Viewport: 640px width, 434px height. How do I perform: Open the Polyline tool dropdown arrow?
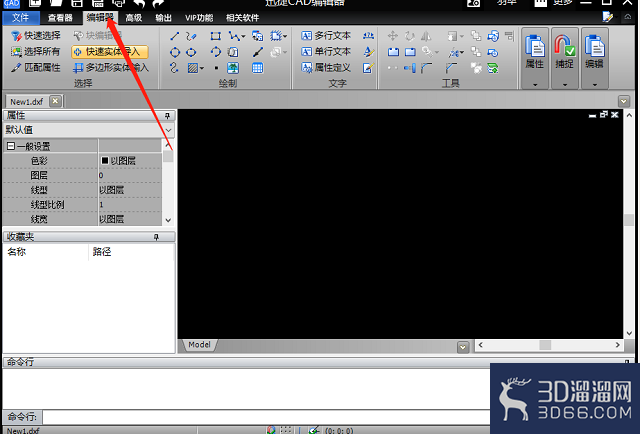tap(243, 36)
